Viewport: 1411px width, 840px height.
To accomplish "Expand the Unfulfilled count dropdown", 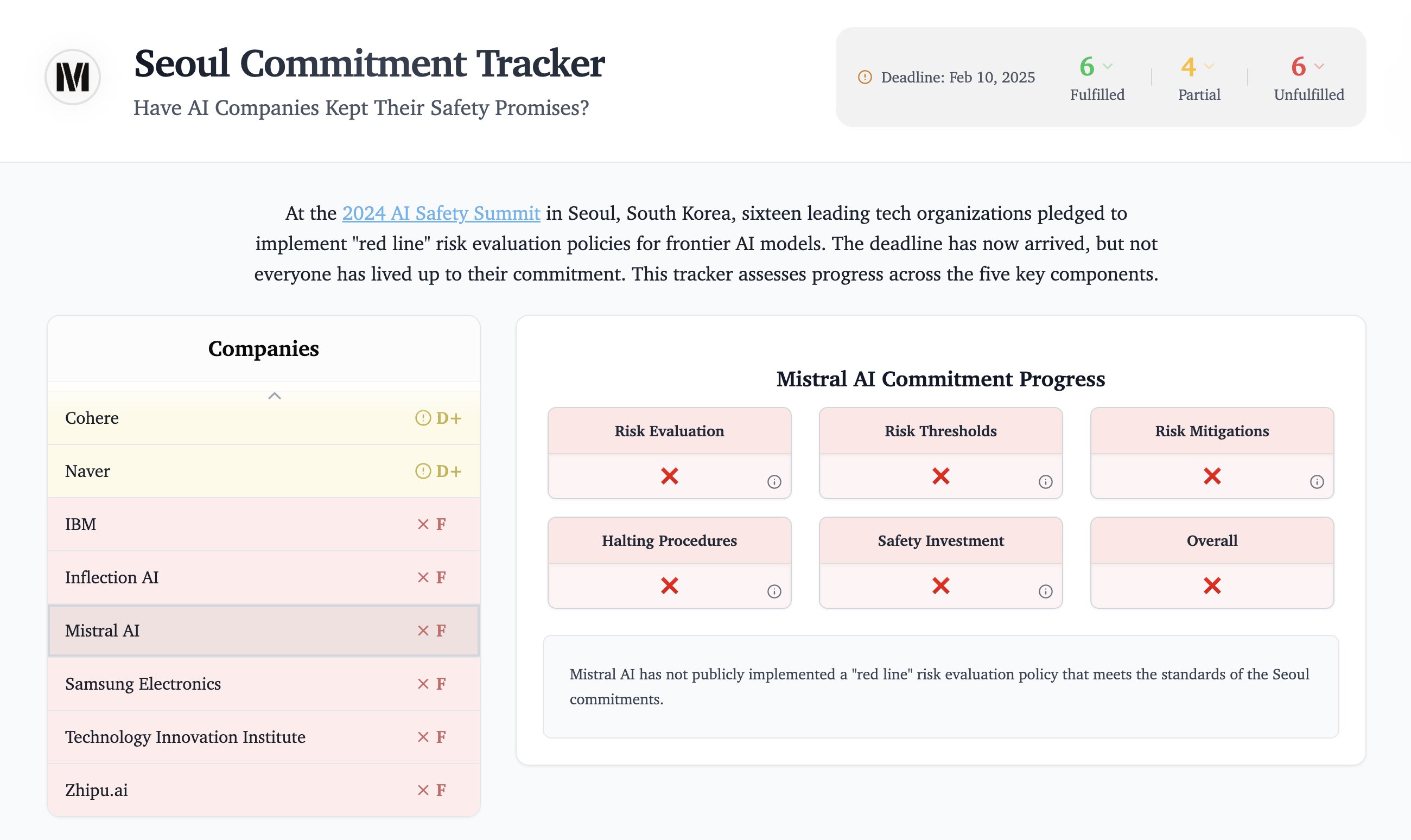I will point(1319,66).
